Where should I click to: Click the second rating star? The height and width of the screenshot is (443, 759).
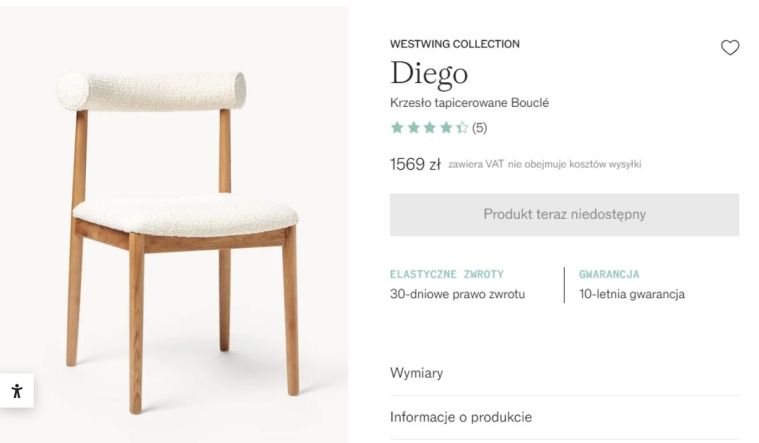pos(413,127)
